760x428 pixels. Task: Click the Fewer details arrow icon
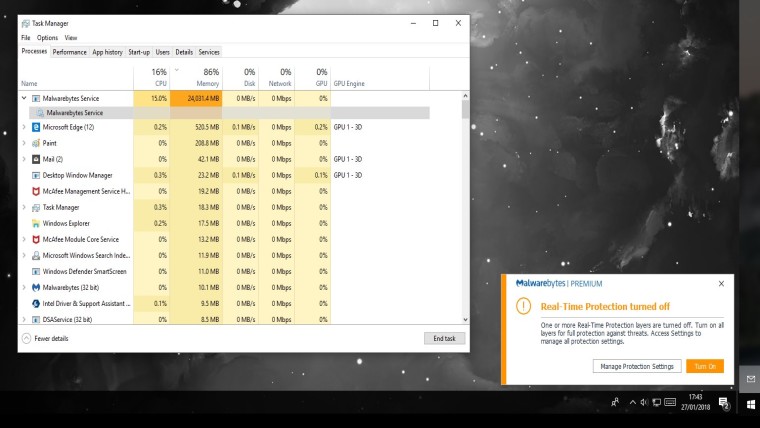coord(27,338)
